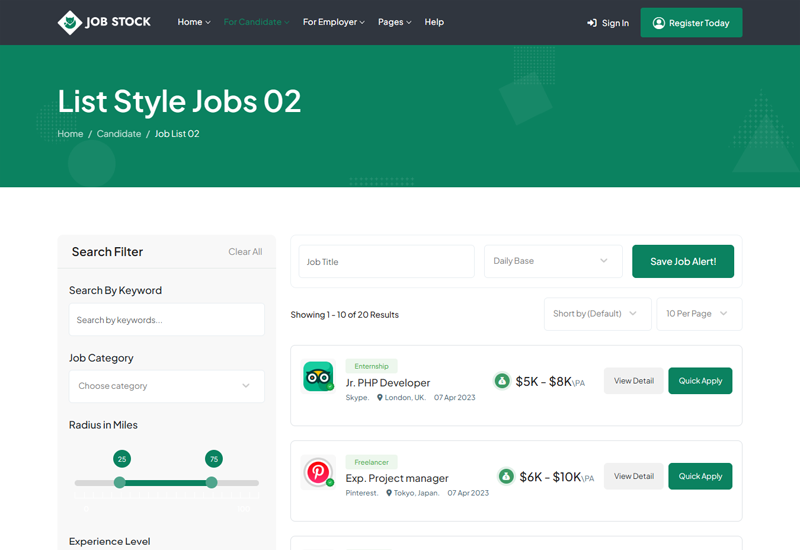Click Save Job Alert! button

tap(683, 261)
